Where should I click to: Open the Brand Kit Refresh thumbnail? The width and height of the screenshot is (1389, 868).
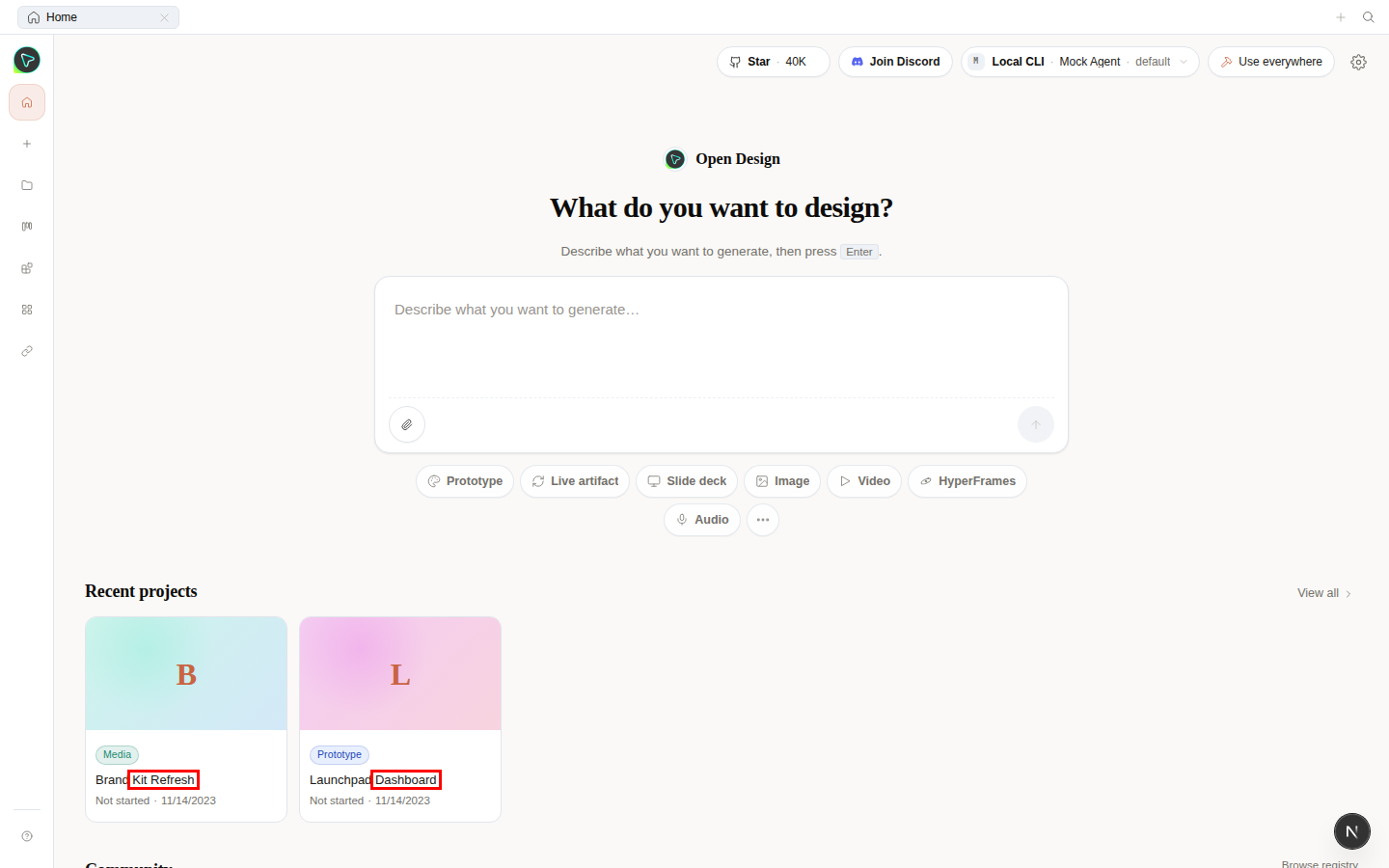[186, 674]
